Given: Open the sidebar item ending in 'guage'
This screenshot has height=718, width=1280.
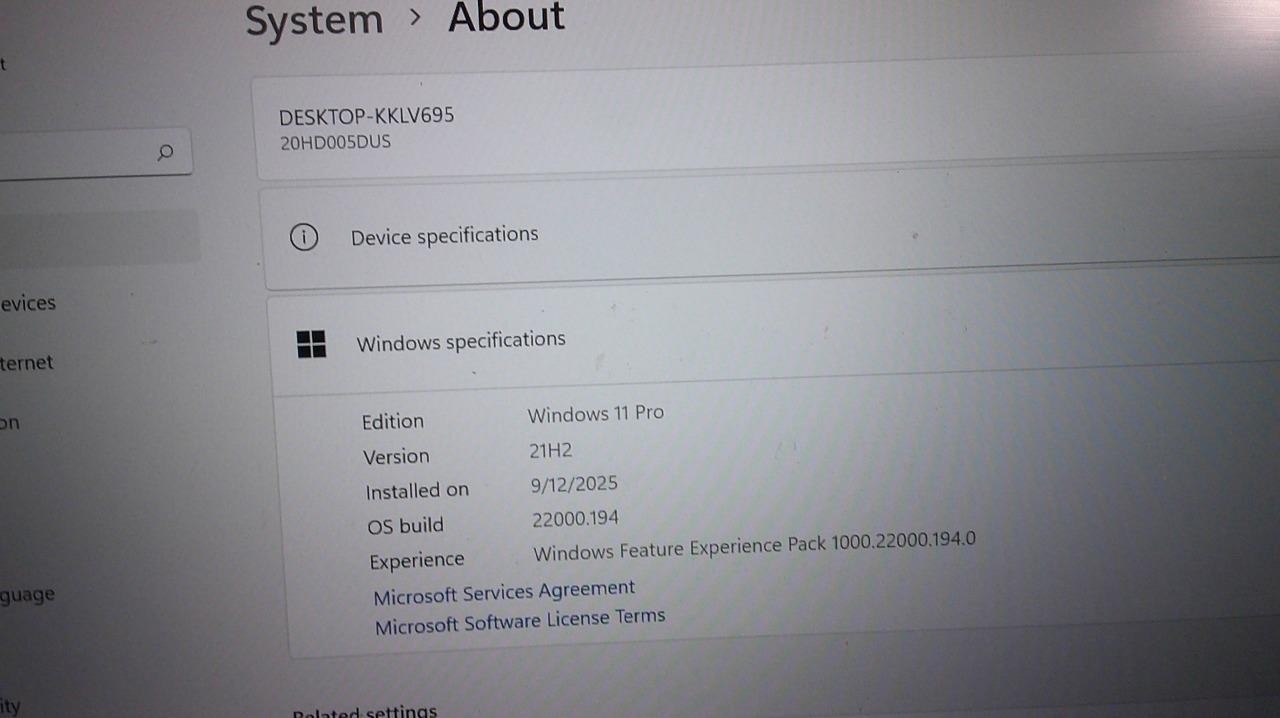Looking at the screenshot, I should [27, 595].
